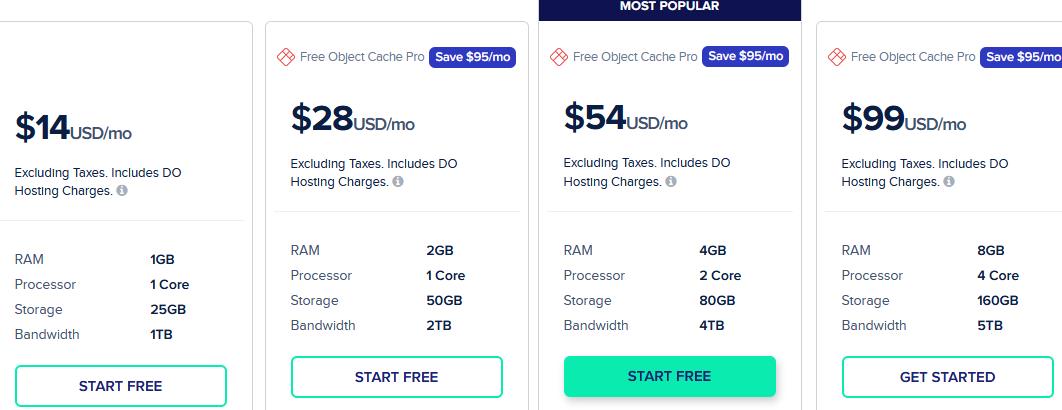The image size is (1062, 410).
Task: Click Free Object Cache Pro text in $99 plan
Action: (913, 57)
